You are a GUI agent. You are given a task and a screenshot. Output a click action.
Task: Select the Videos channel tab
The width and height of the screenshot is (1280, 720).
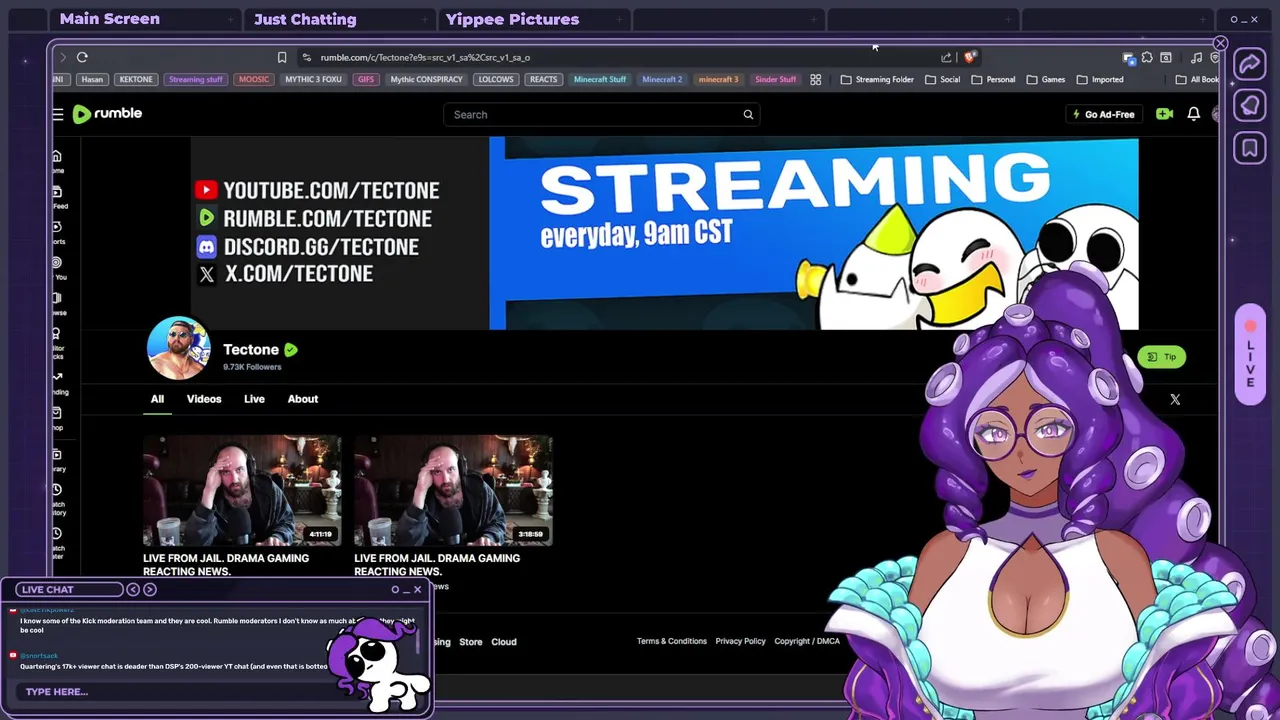[x=204, y=399]
